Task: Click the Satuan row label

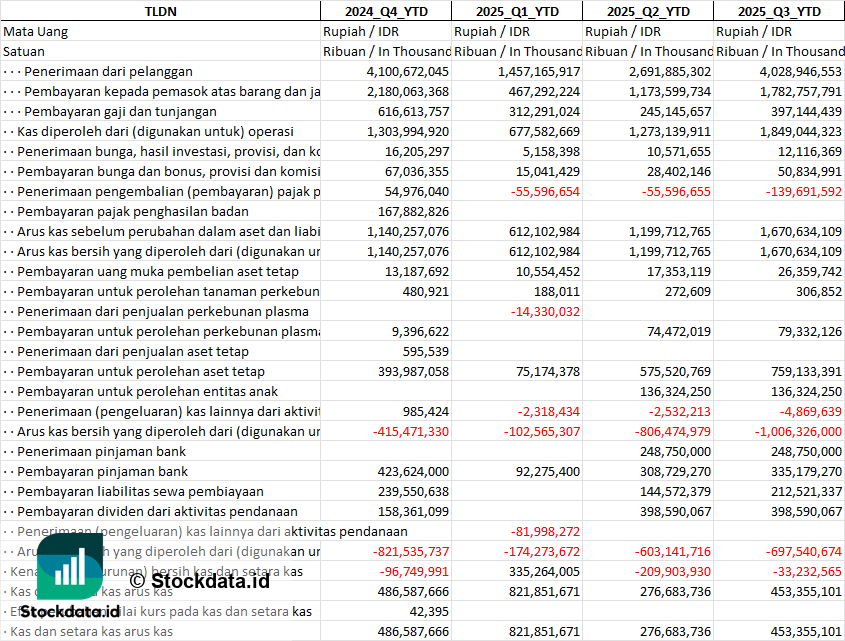Action: pos(24,52)
